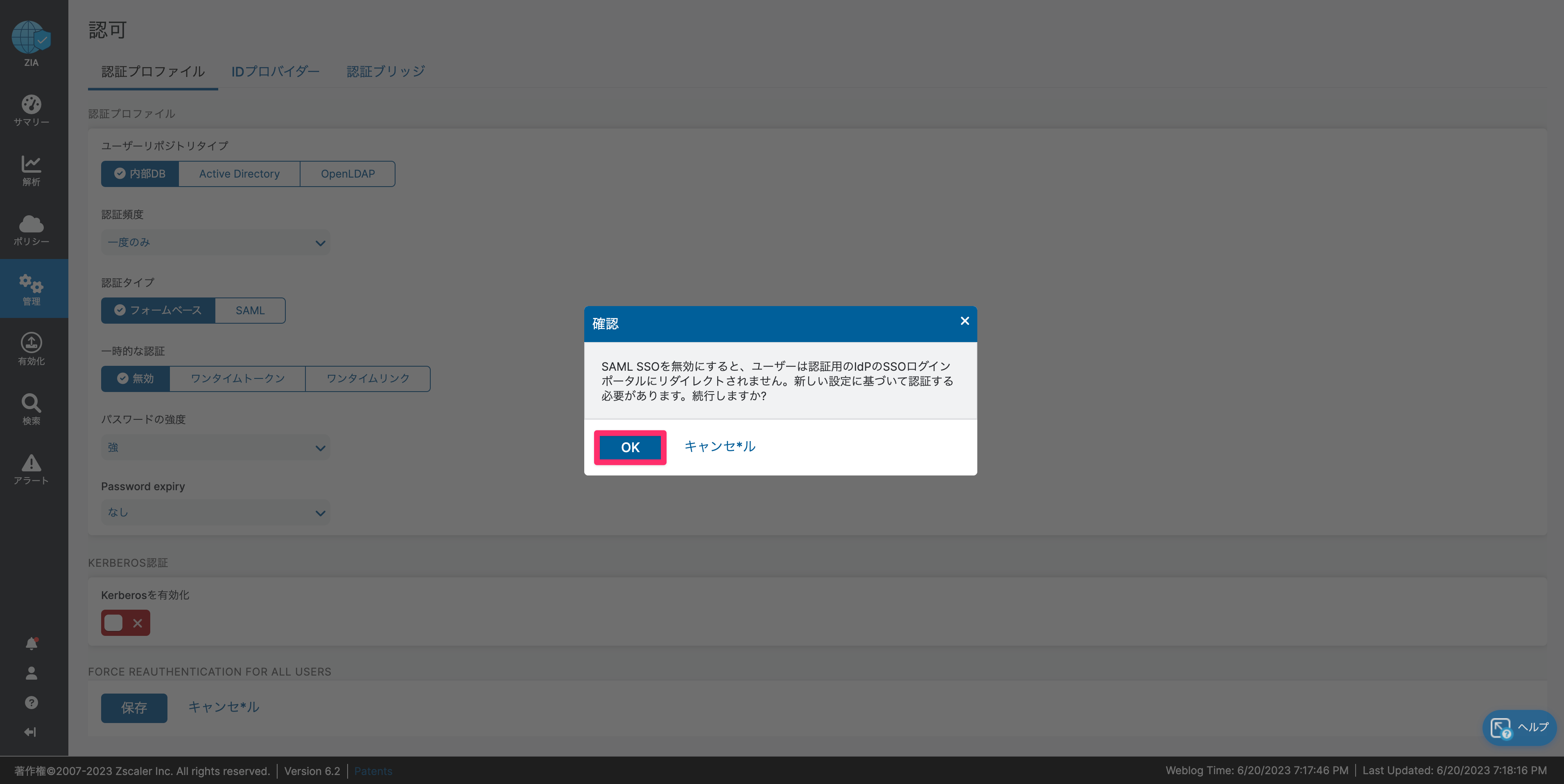Click the Last Updated footer entry
This screenshot has width=1564, height=784.
pyautogui.click(x=1454, y=770)
